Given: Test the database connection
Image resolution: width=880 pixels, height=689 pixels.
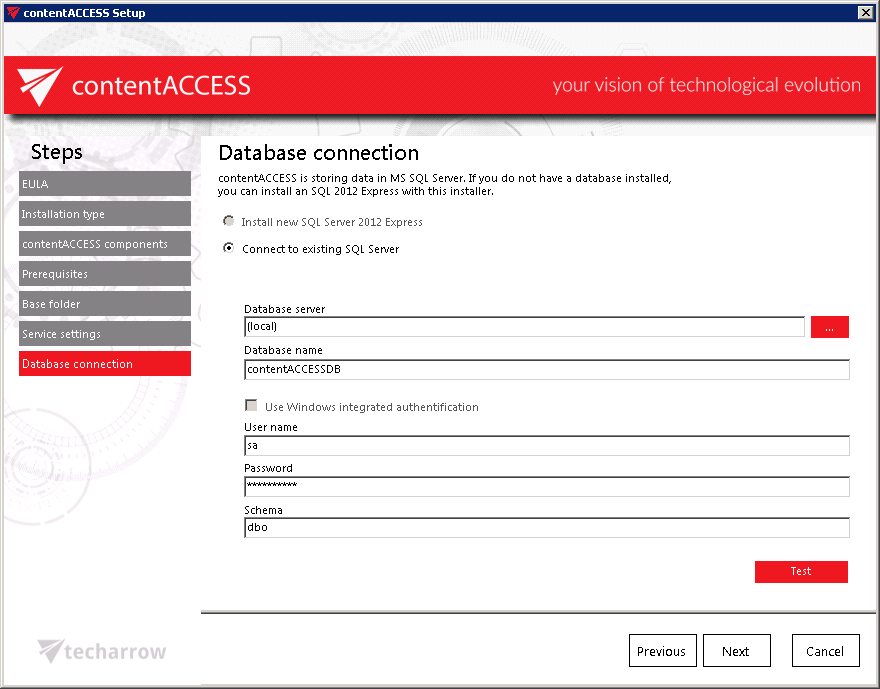Looking at the screenshot, I should tap(801, 571).
